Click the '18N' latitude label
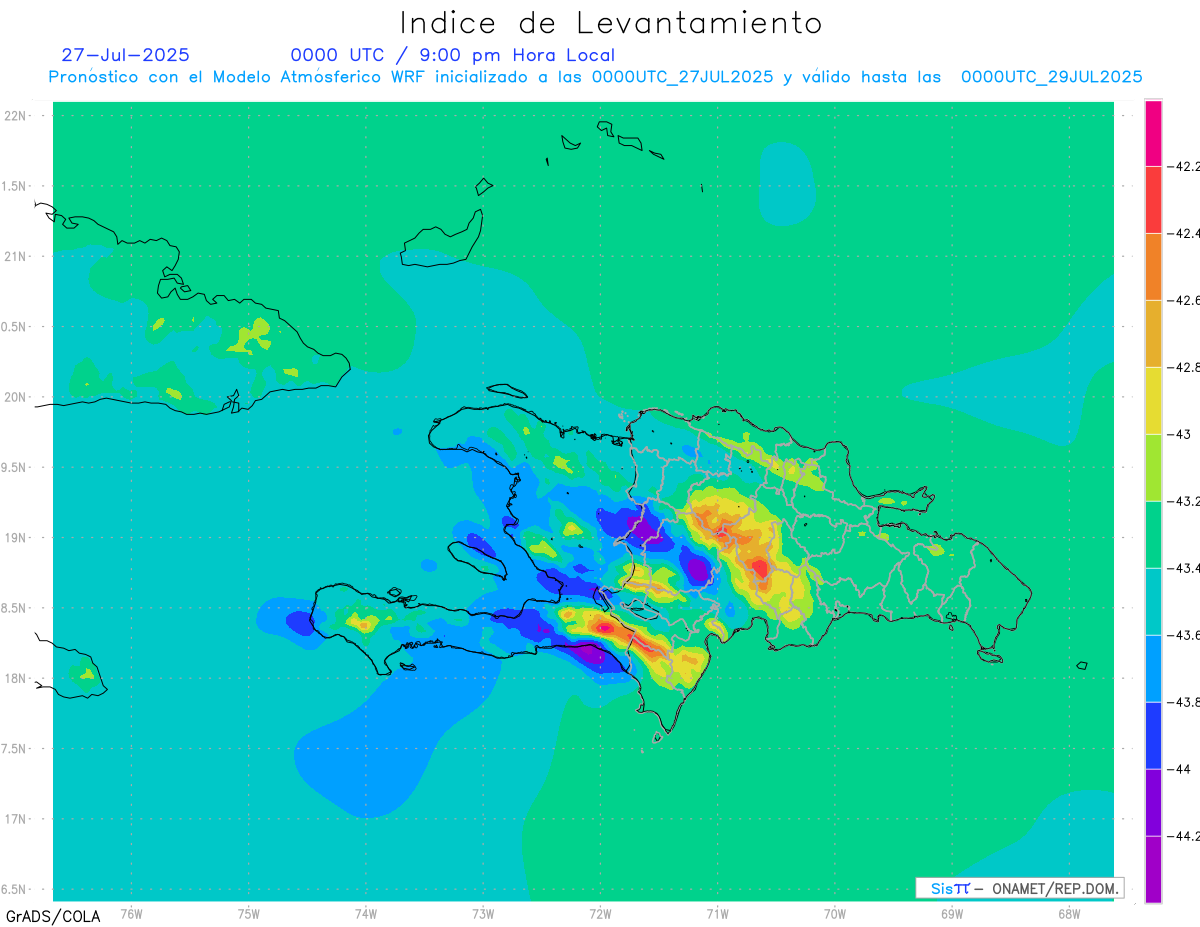Image resolution: width=1200 pixels, height=927 pixels. [x=15, y=678]
